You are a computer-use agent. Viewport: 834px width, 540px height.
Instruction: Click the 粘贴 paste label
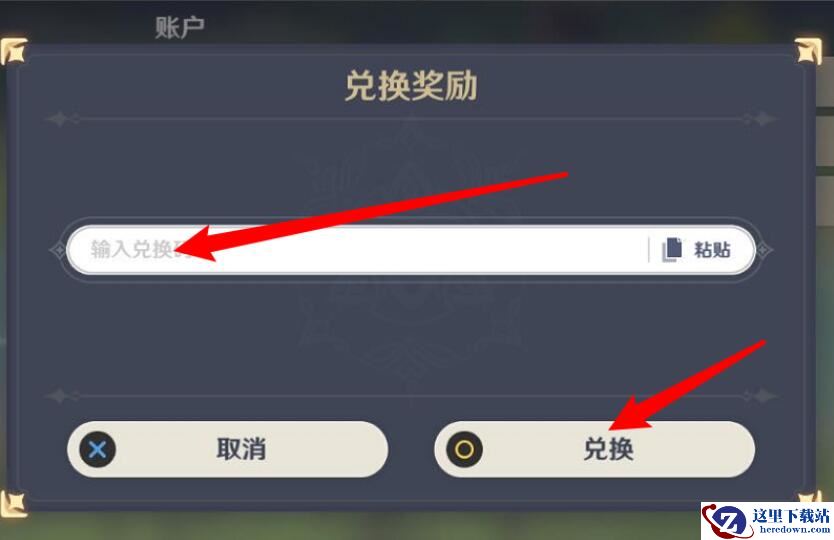712,250
